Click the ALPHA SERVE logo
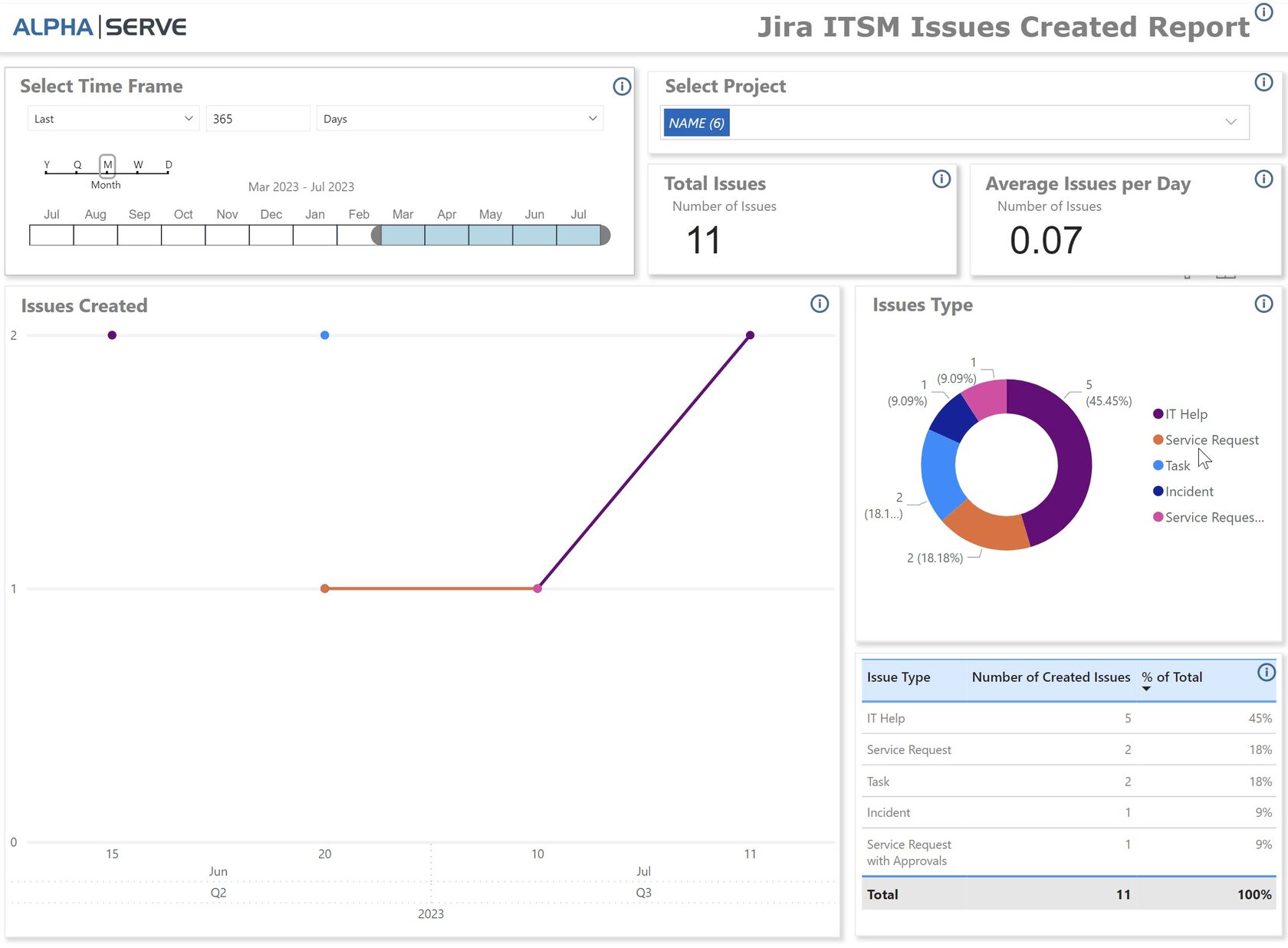Screen dimensions: 1288x948 tap(98, 26)
